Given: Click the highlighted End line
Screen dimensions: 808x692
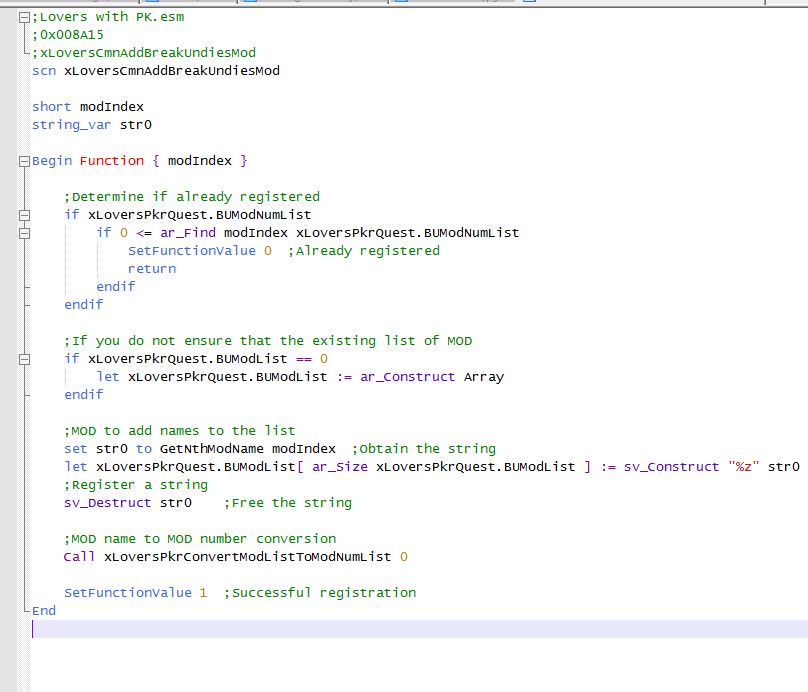Looking at the screenshot, I should (42, 610).
